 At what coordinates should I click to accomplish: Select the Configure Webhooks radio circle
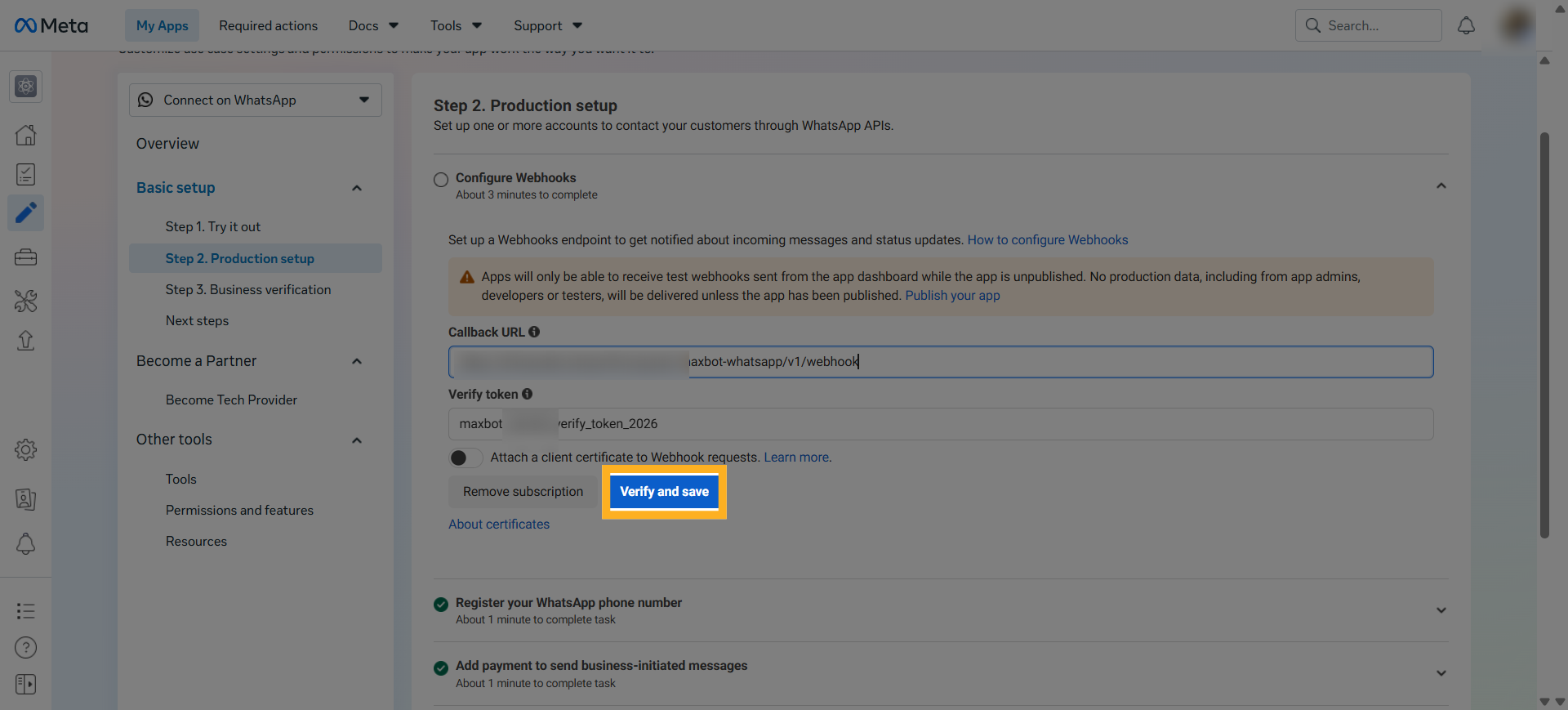click(441, 180)
